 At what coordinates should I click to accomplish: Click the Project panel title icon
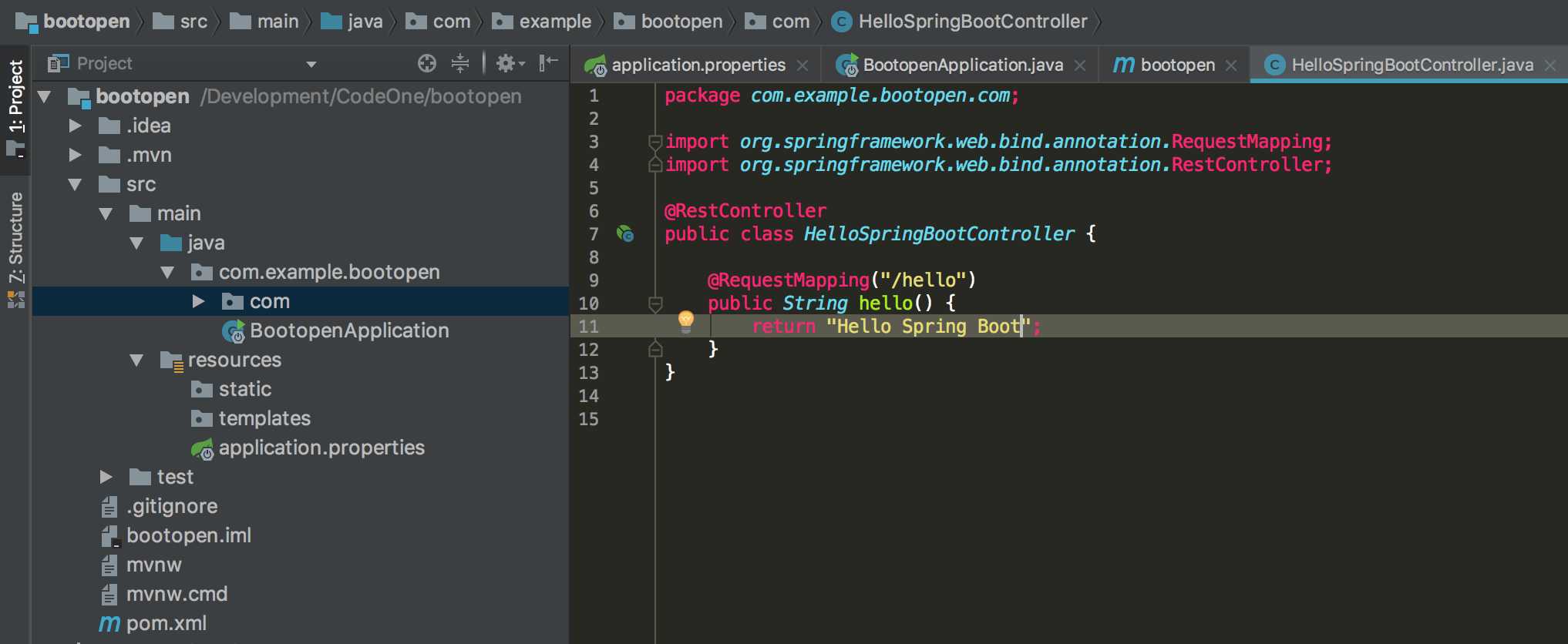(58, 63)
